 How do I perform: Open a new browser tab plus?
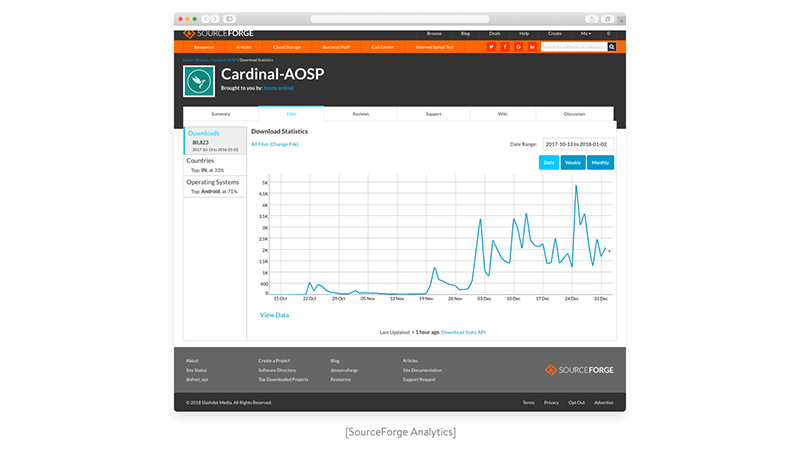621,20
